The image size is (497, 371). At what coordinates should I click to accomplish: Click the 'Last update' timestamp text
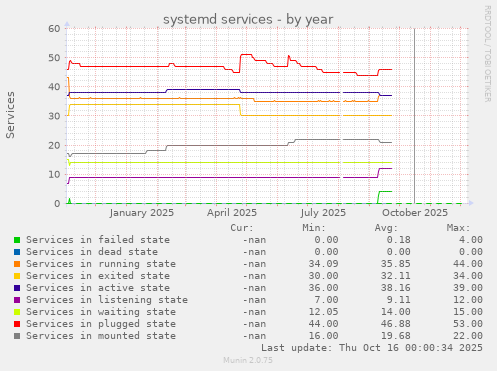click(372, 348)
